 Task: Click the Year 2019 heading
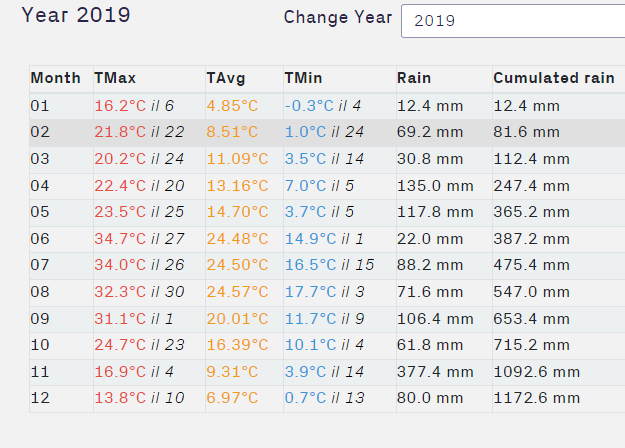coord(76,15)
